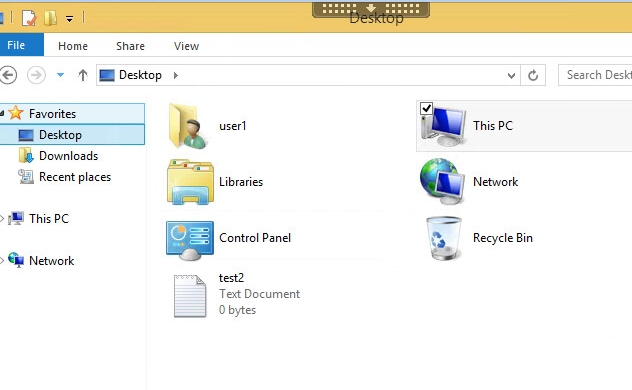This screenshot has width=632, height=390.
Task: Click the Recycle Bin label text
Action: (x=503, y=238)
